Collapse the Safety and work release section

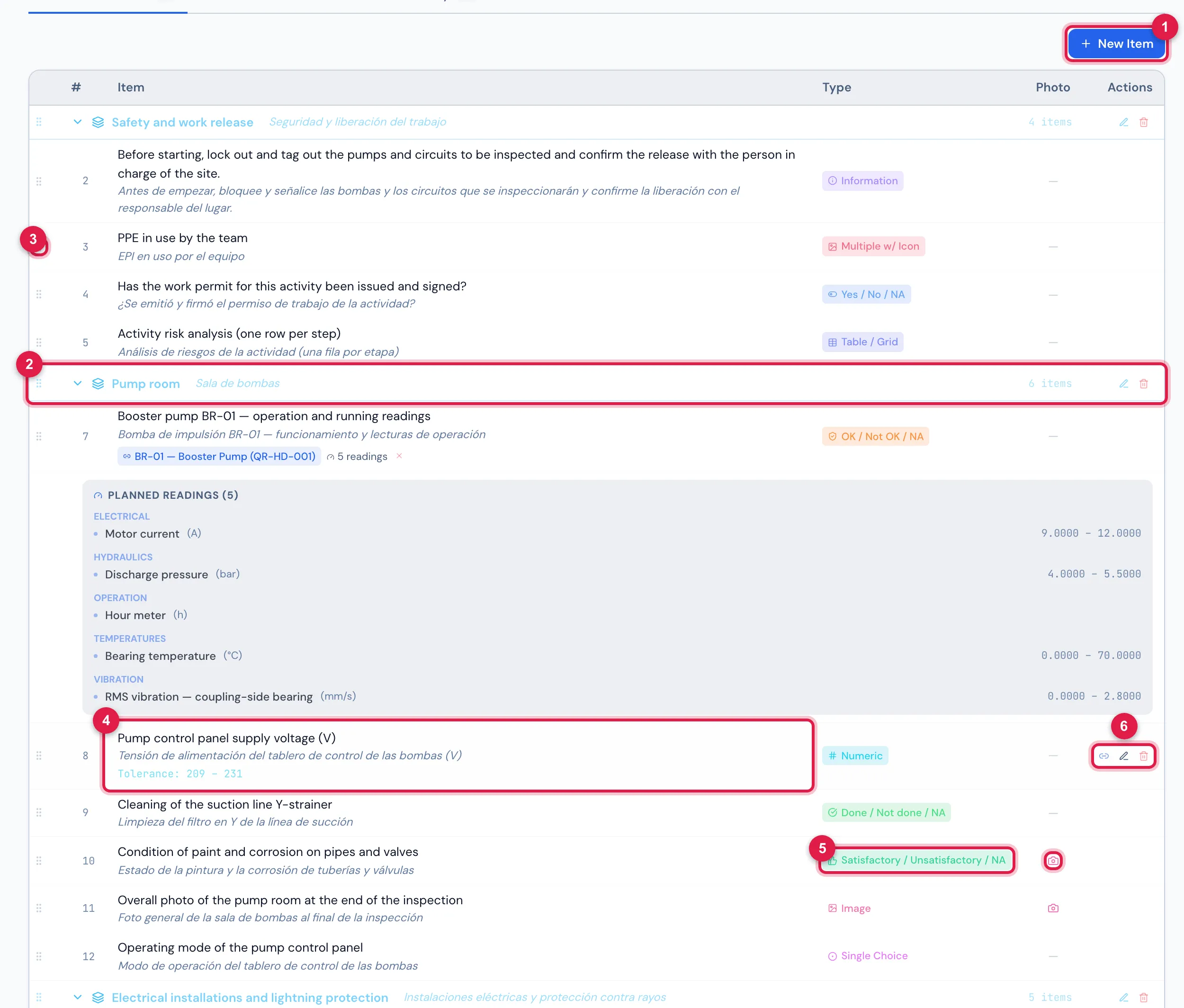click(78, 122)
